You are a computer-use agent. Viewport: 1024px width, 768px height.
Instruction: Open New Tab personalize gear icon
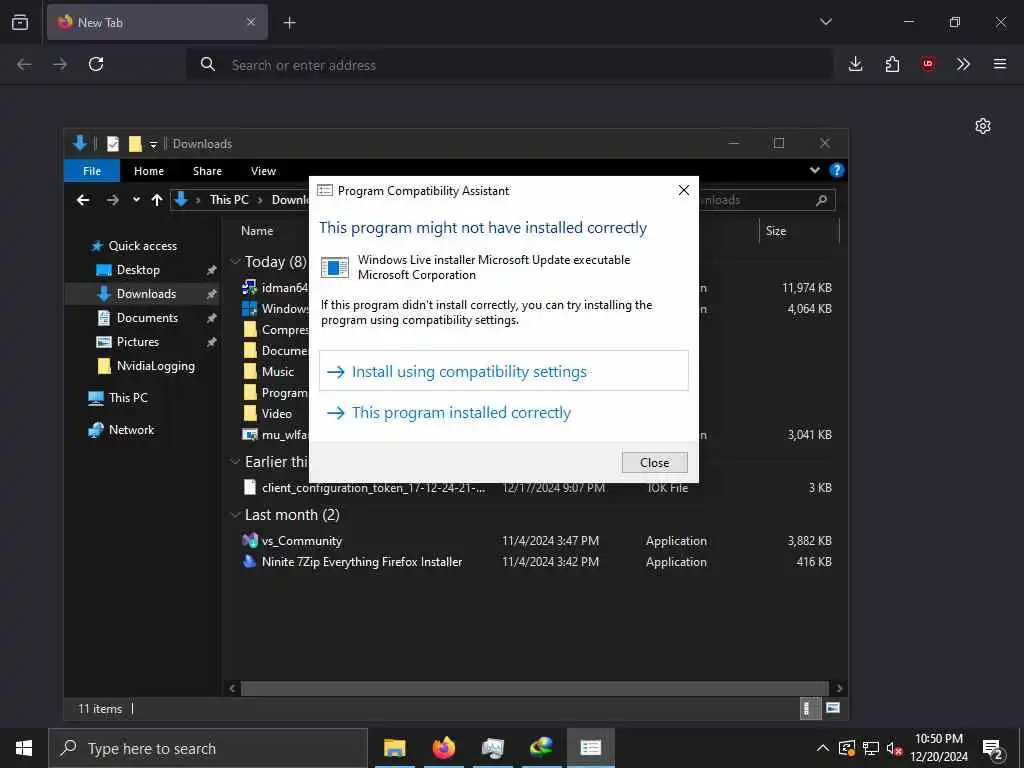(x=983, y=126)
